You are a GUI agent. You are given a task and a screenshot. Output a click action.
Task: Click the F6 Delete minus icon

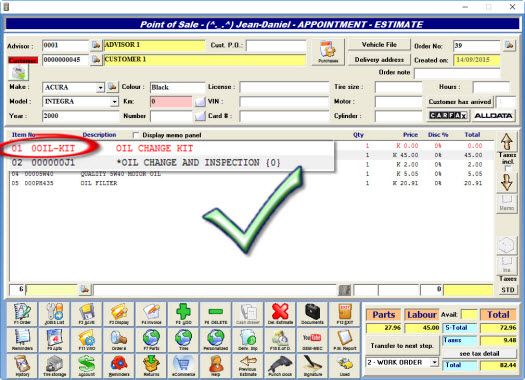click(216, 314)
